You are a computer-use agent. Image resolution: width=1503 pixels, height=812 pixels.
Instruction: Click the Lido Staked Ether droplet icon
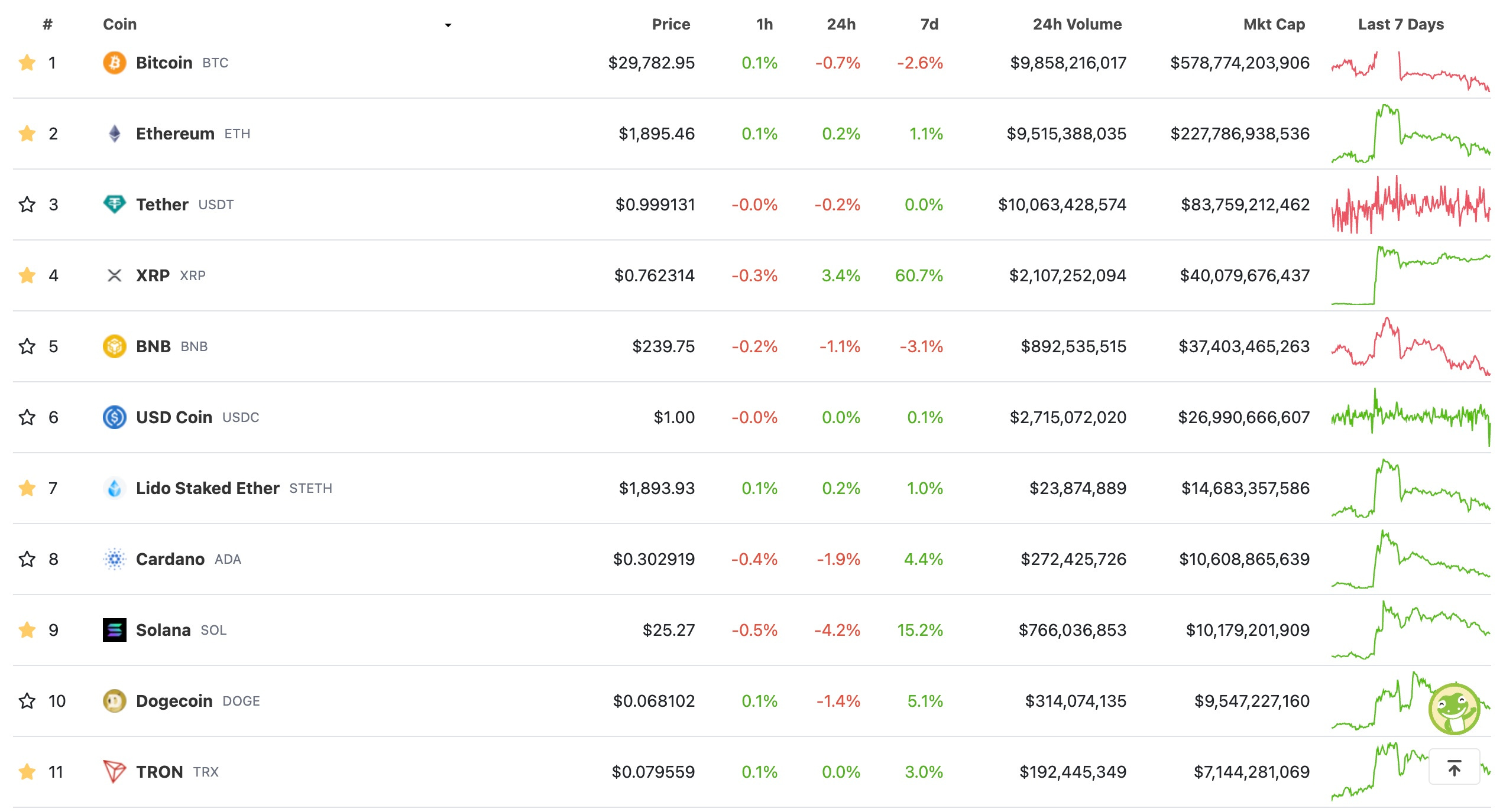pyautogui.click(x=115, y=488)
